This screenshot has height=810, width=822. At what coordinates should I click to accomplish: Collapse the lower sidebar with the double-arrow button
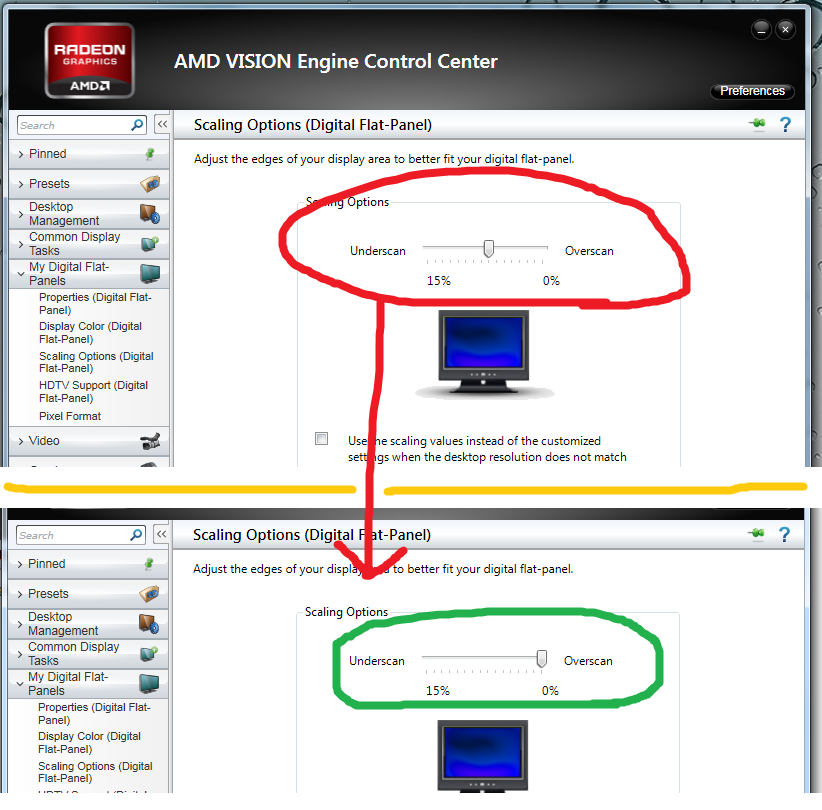coord(161,534)
